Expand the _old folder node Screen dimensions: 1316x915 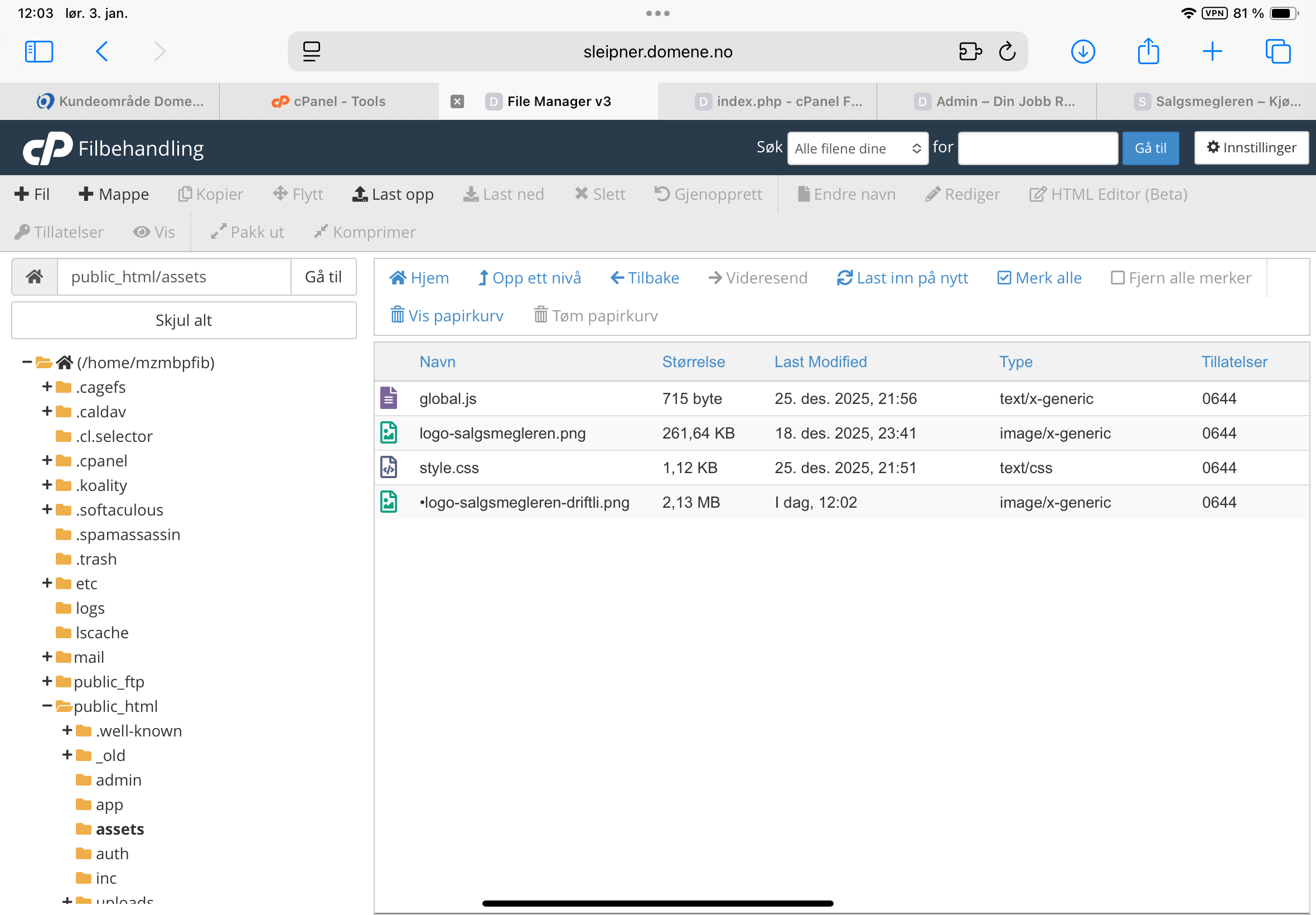(67, 755)
